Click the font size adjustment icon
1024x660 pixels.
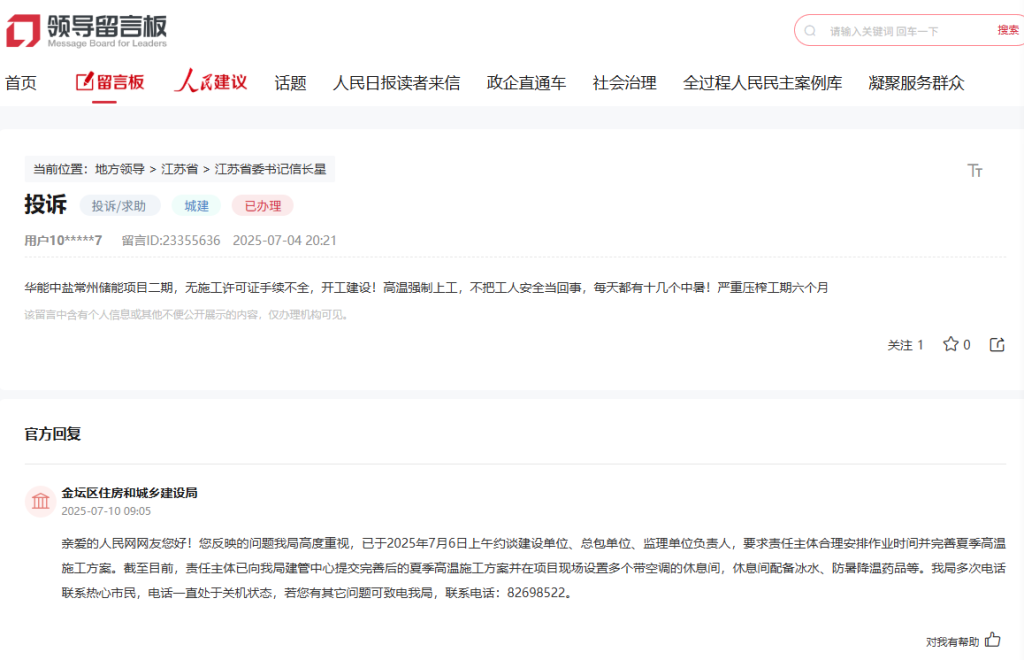point(974,170)
